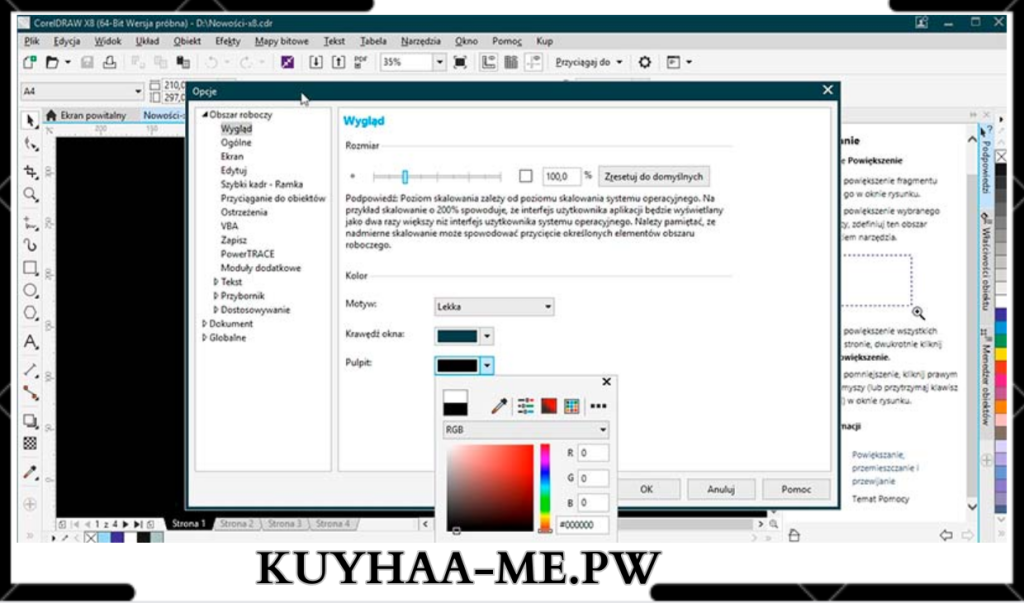Click the Import icon in toolbar
Screen dimensions: 1024x603
pos(316,62)
